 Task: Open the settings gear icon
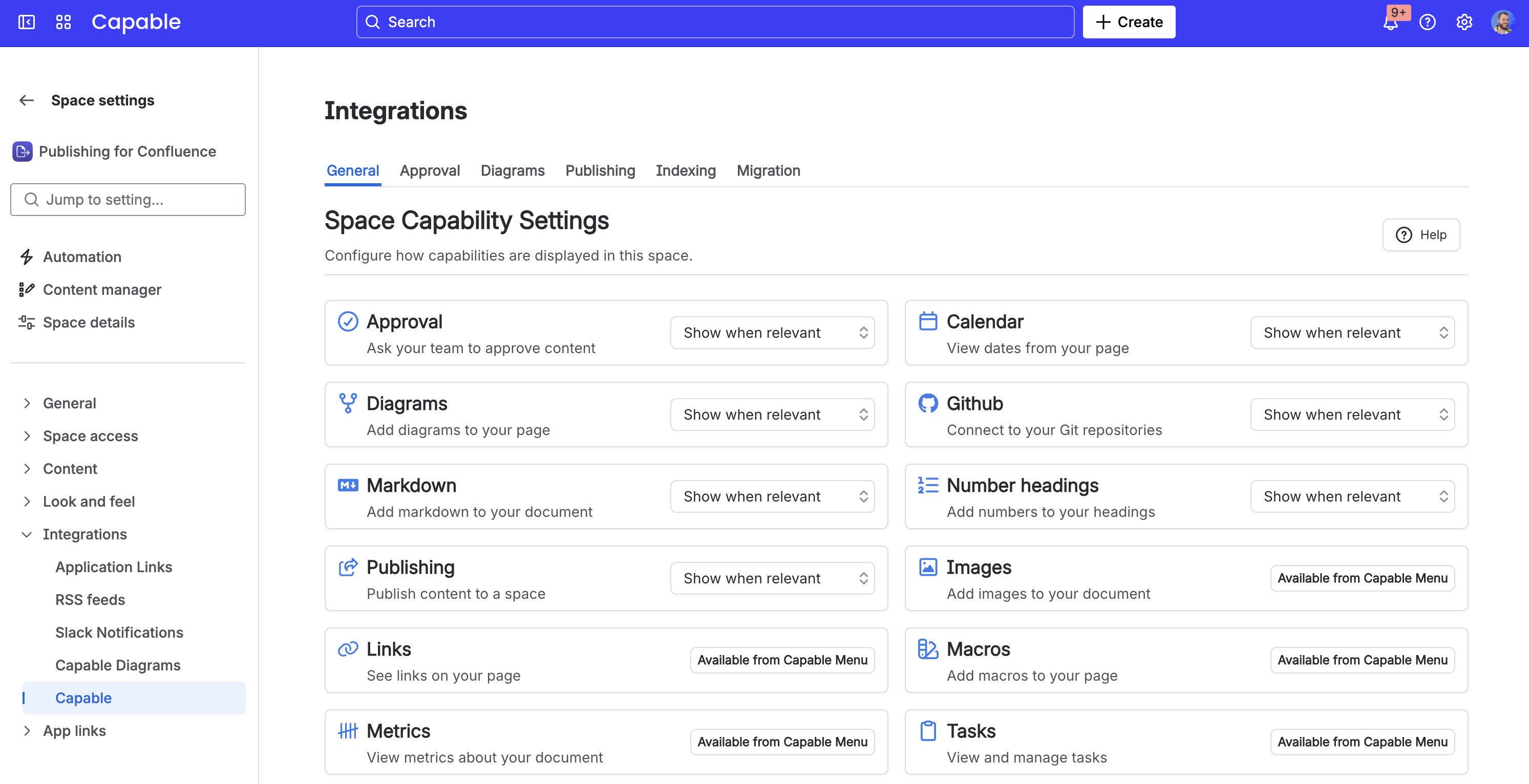point(1464,22)
